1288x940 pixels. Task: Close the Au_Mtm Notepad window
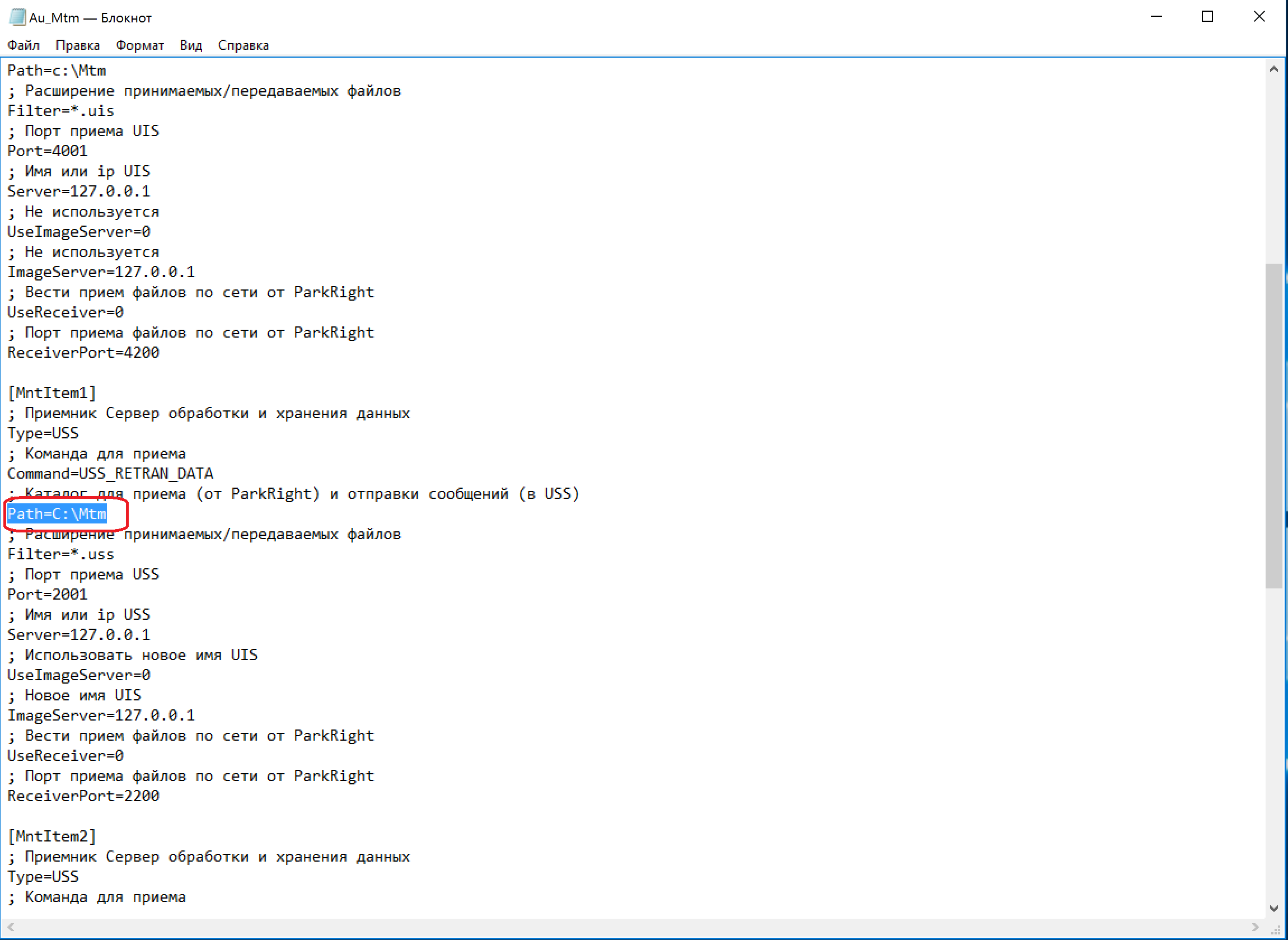[x=1259, y=17]
